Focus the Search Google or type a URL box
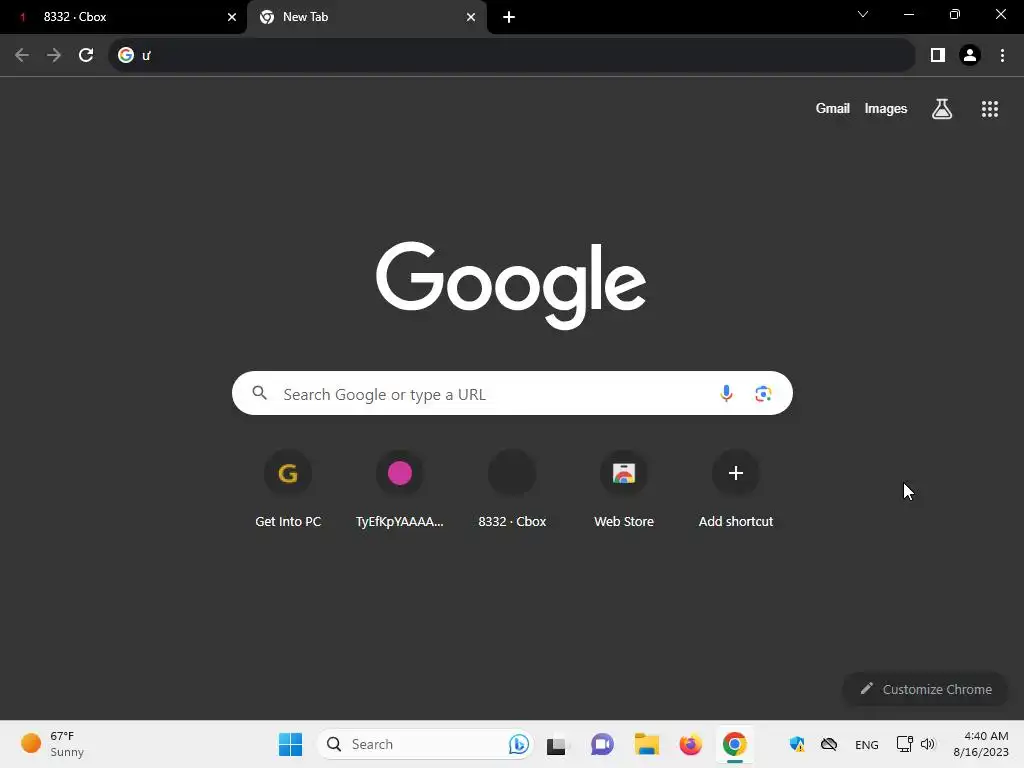This screenshot has width=1024, height=768. [512, 393]
